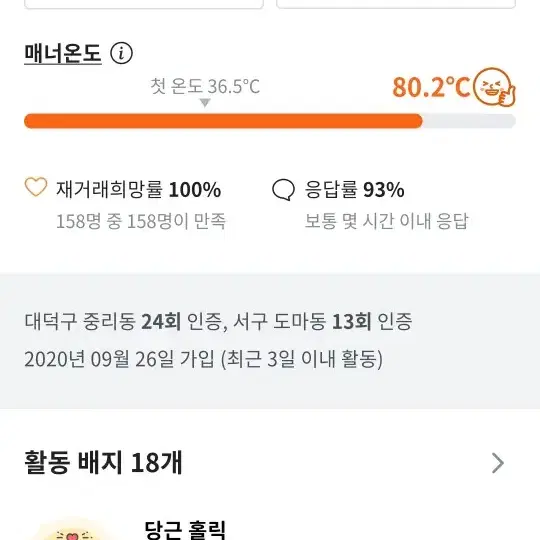Screen dimensions: 540x540
Task: Tap the 2020년 09월 26일 가입 line
Action: [119, 359]
